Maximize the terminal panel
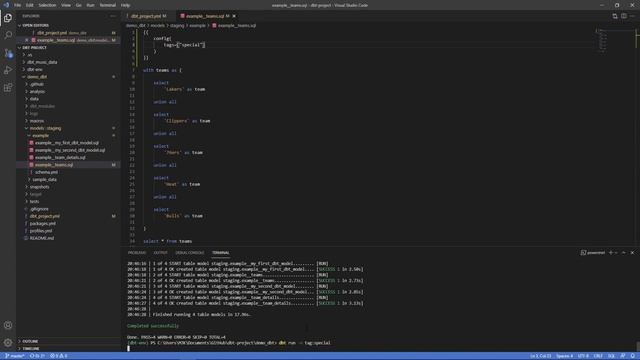This screenshot has width=640, height=360. 624,253
